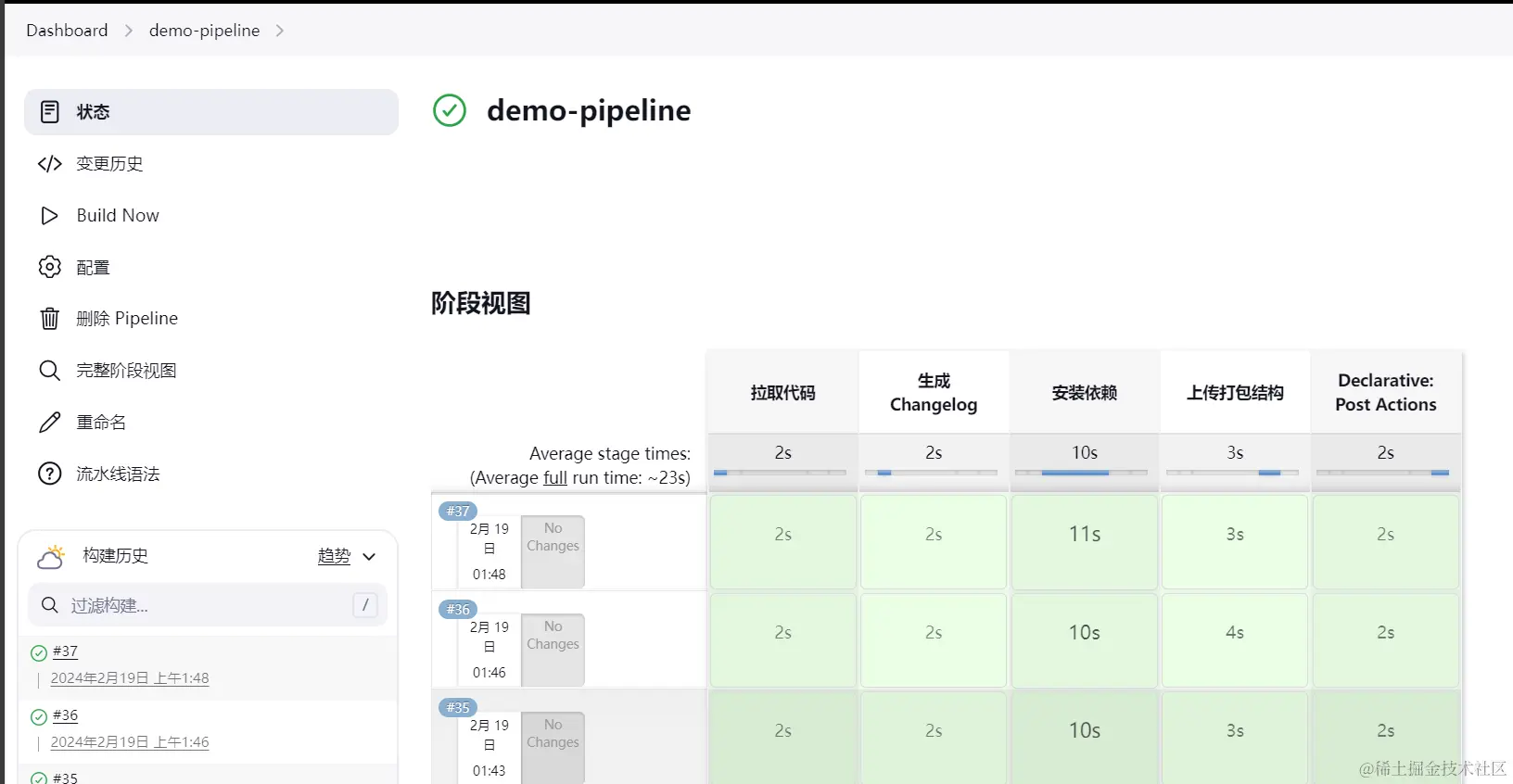Click the #36 badge in stage view
Viewport: 1513px width, 784px height.
tap(458, 609)
